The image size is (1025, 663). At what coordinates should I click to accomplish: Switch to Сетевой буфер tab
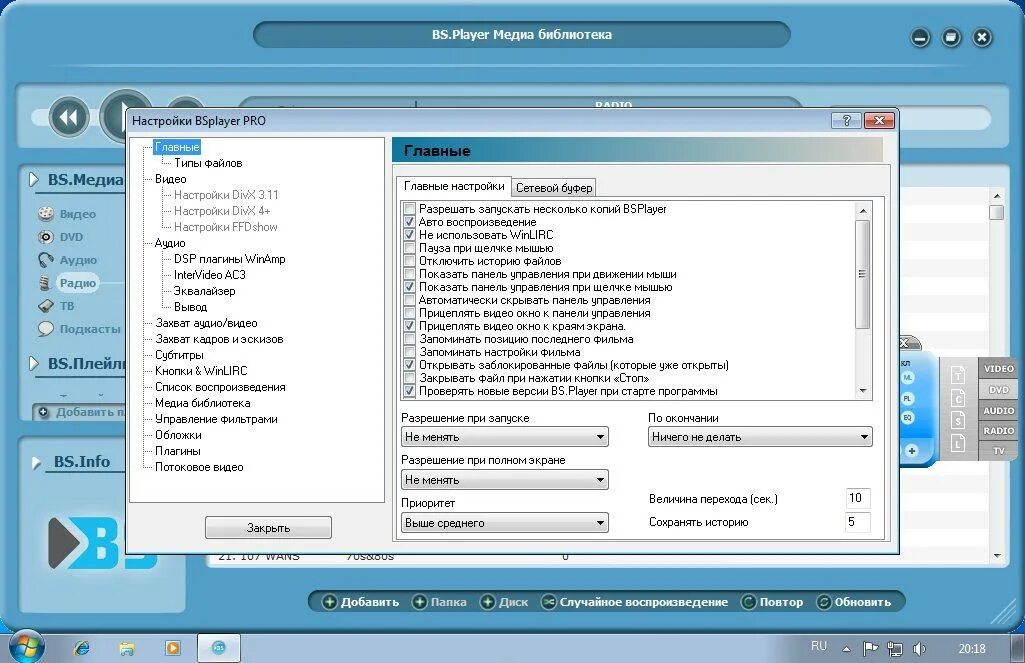point(554,188)
